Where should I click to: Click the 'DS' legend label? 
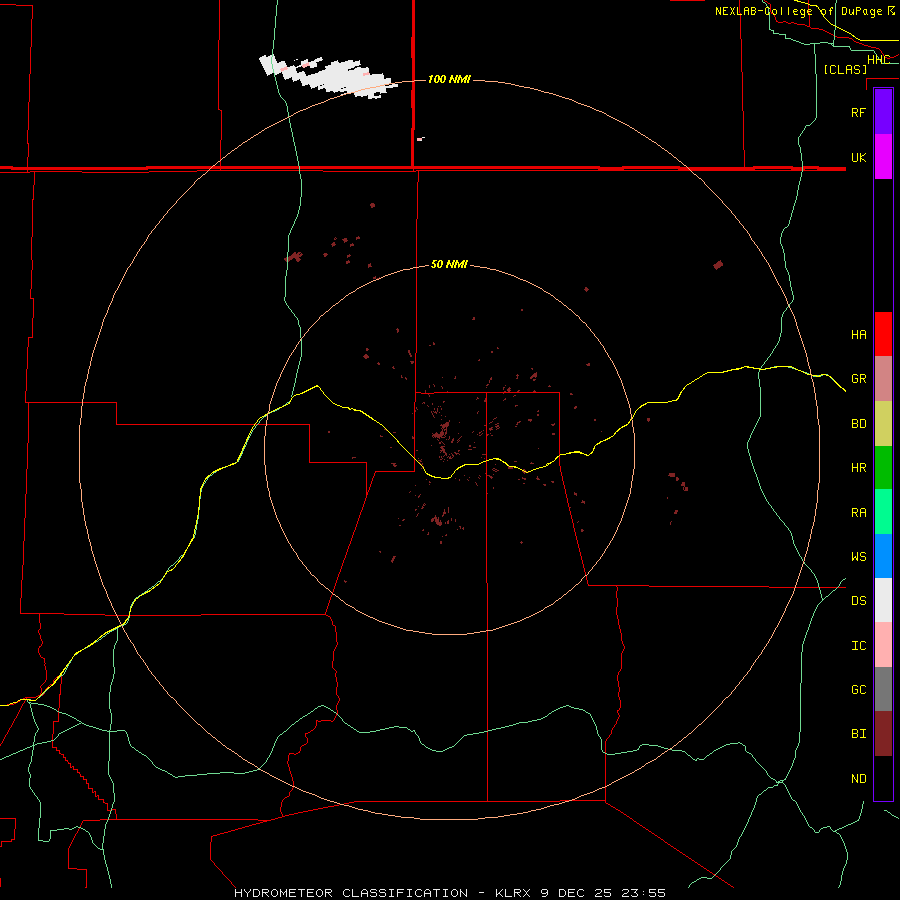tap(859, 601)
